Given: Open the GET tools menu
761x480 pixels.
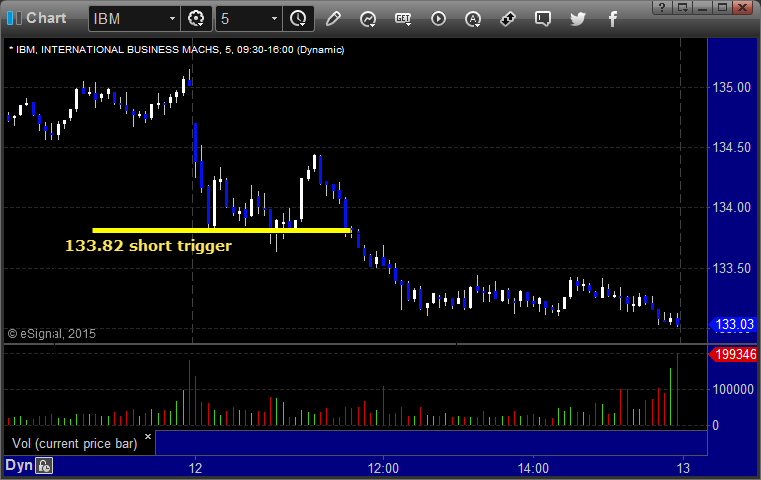Looking at the screenshot, I should pyautogui.click(x=403, y=19).
